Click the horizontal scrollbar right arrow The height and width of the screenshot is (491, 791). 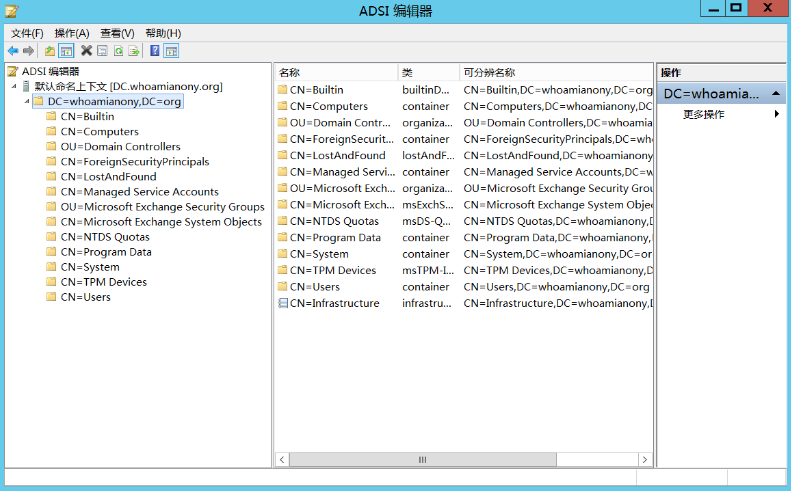pos(645,460)
